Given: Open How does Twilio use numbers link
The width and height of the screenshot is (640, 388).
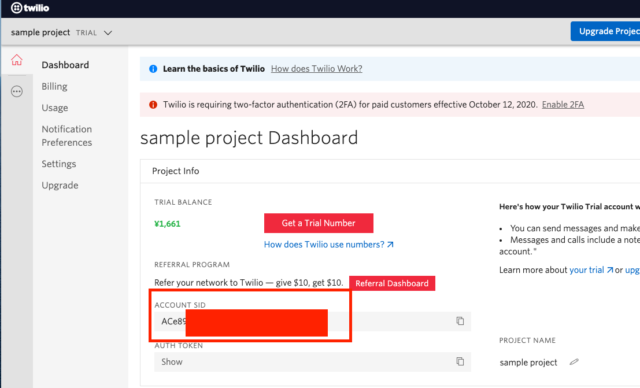Looking at the screenshot, I should click(329, 244).
